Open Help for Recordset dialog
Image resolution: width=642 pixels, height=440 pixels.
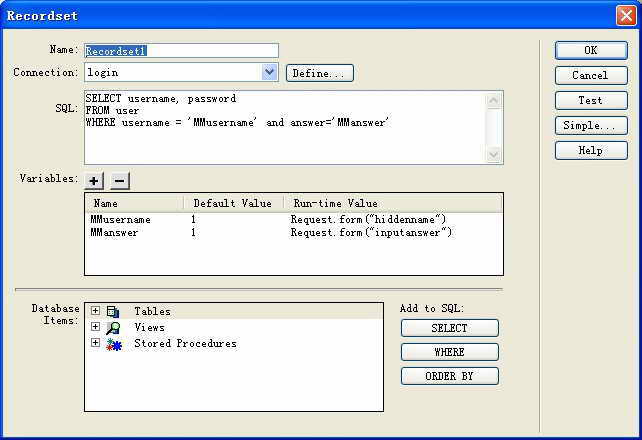click(590, 150)
